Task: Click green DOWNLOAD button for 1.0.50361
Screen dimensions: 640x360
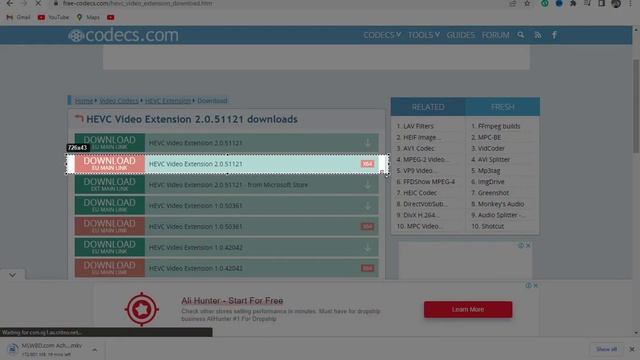Action: pos(109,205)
